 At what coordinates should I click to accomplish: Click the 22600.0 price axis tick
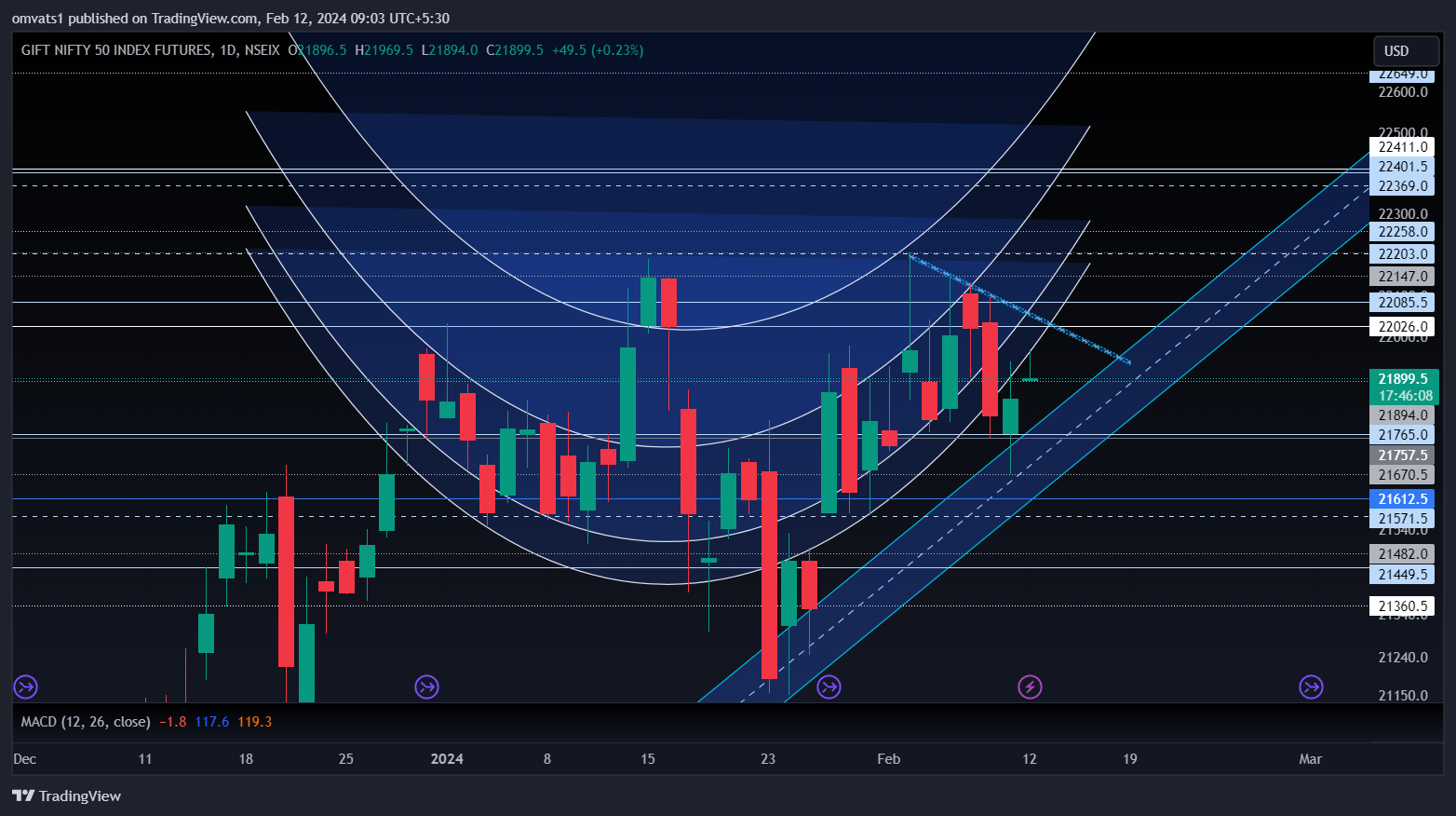[1402, 92]
